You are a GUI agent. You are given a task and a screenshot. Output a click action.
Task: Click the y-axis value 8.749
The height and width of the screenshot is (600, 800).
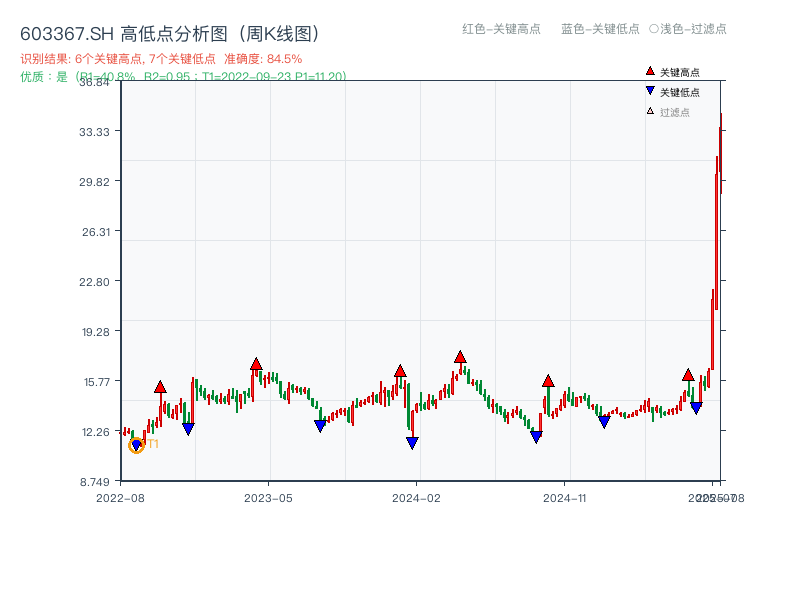coord(95,482)
